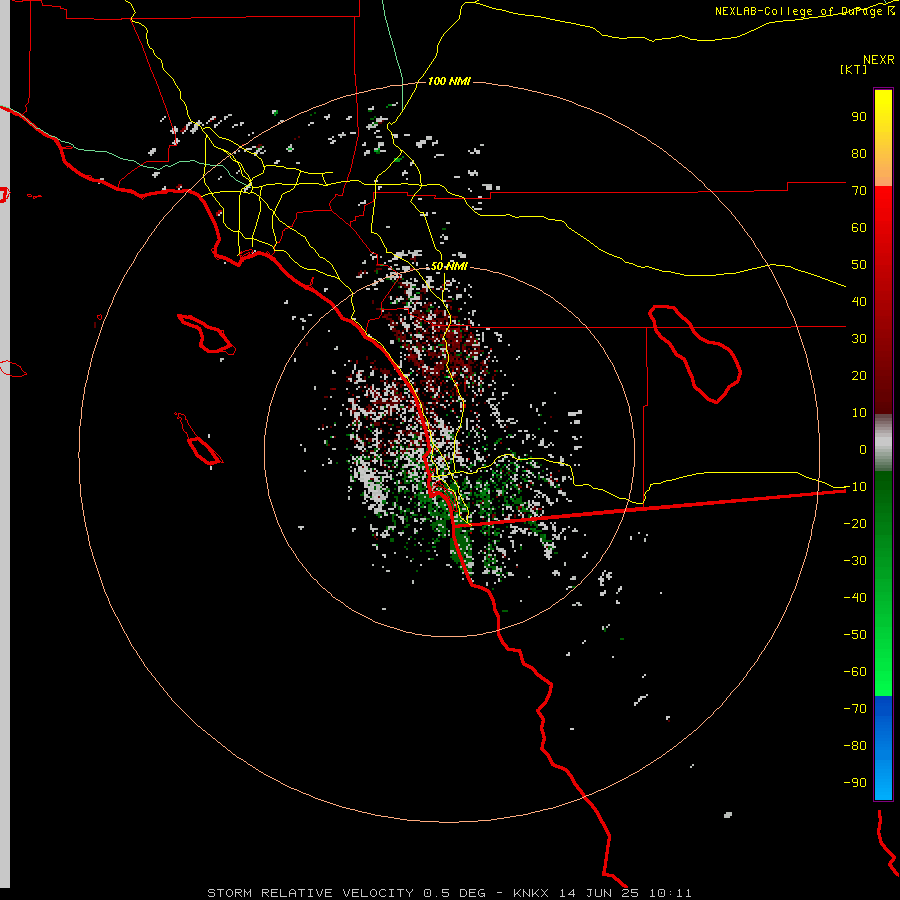Screen dimensions: 900x900
Task: Click the NEXLAB-College of DuPage credit text
Action: coord(805,11)
